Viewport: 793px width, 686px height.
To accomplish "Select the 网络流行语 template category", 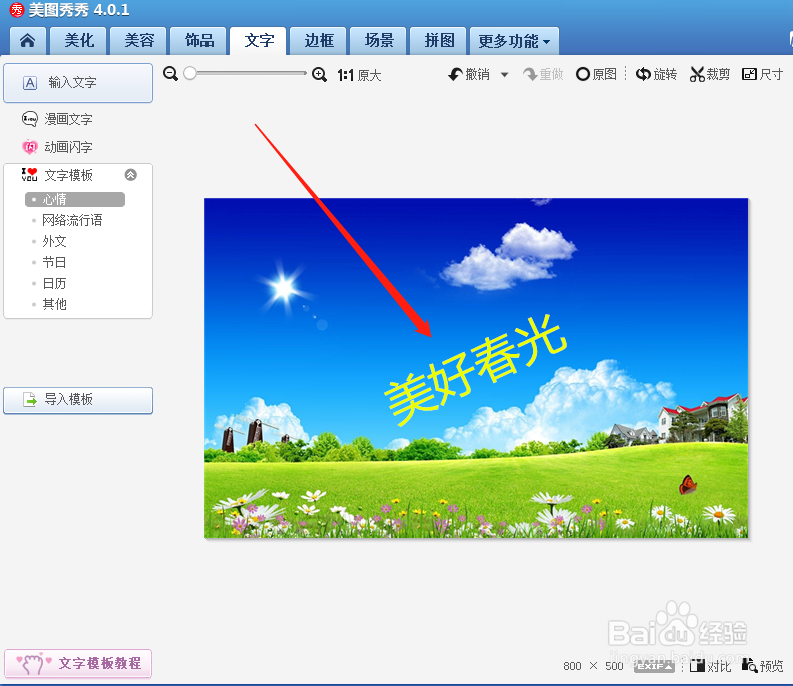I will 72,220.
